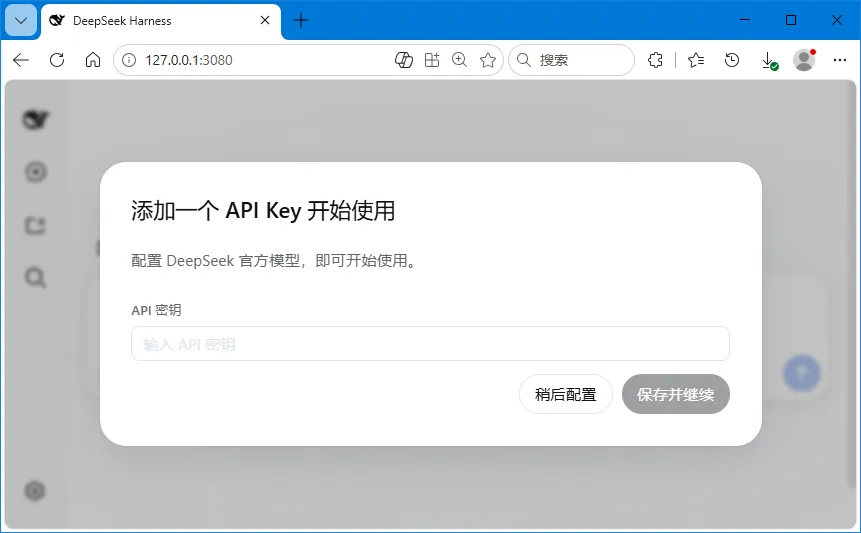
Task: Click the magnifier search icon in sidebar
Action: click(x=36, y=278)
